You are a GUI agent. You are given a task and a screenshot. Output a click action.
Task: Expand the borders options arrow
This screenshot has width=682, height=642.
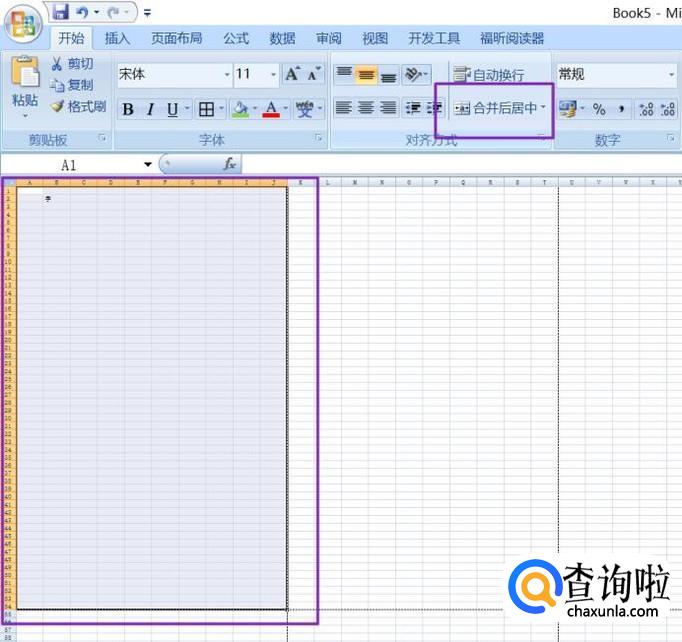[x=221, y=108]
